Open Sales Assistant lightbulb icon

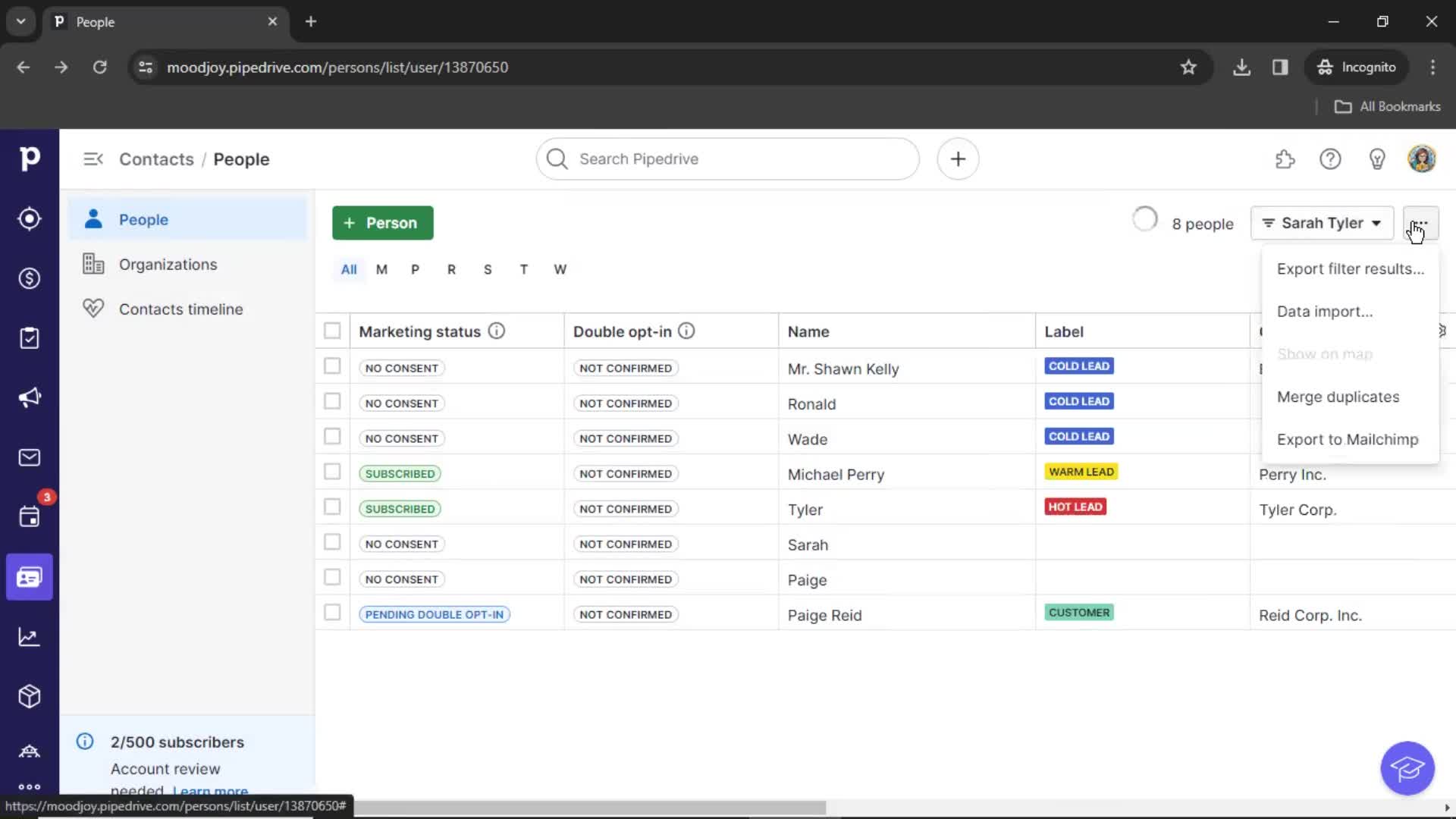pos(1377,159)
